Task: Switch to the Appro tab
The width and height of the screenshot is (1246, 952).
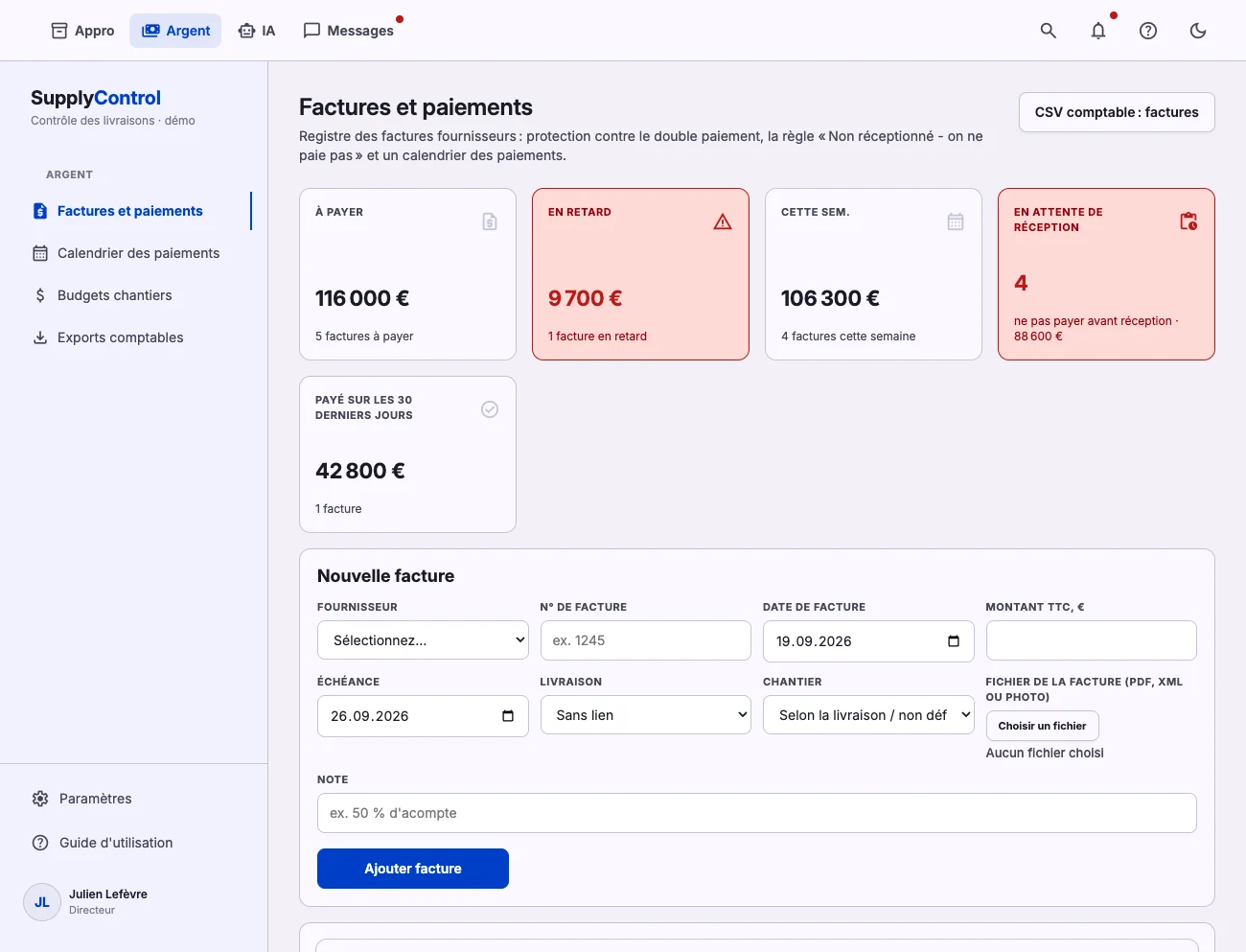Action: tap(82, 31)
